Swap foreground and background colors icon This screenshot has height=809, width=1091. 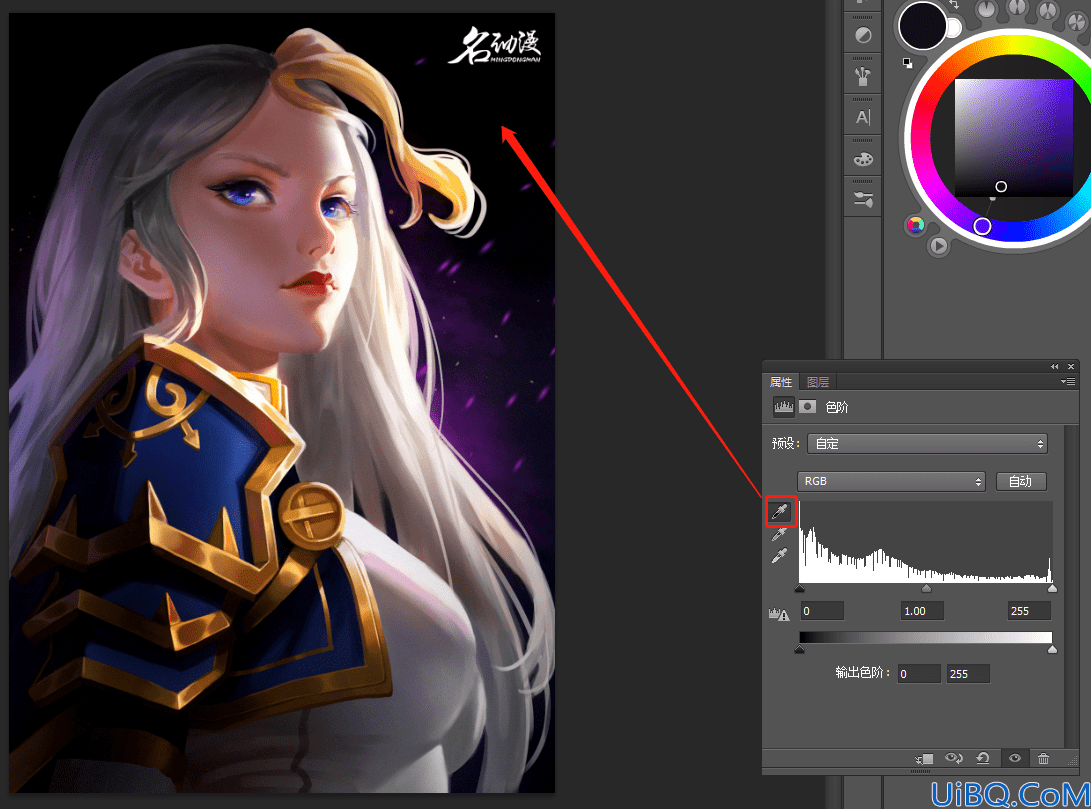pyautogui.click(x=954, y=5)
